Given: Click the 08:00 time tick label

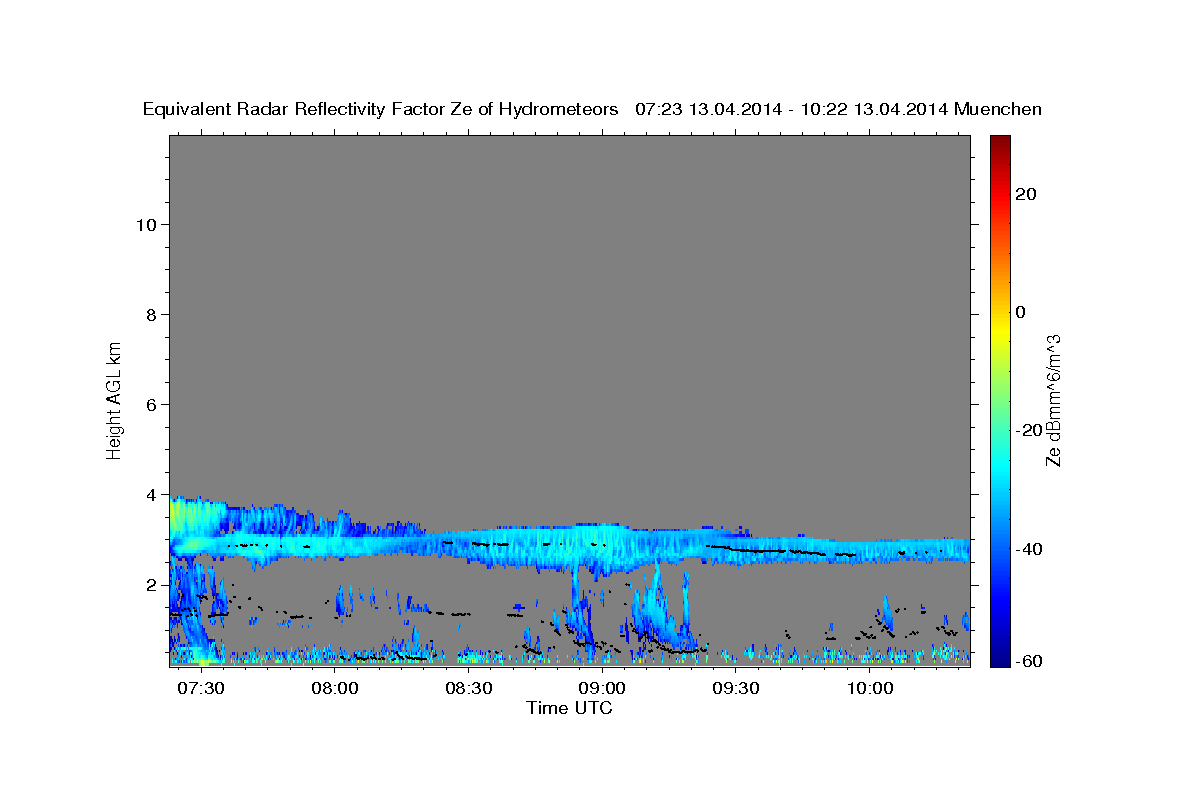Looking at the screenshot, I should tap(335, 690).
